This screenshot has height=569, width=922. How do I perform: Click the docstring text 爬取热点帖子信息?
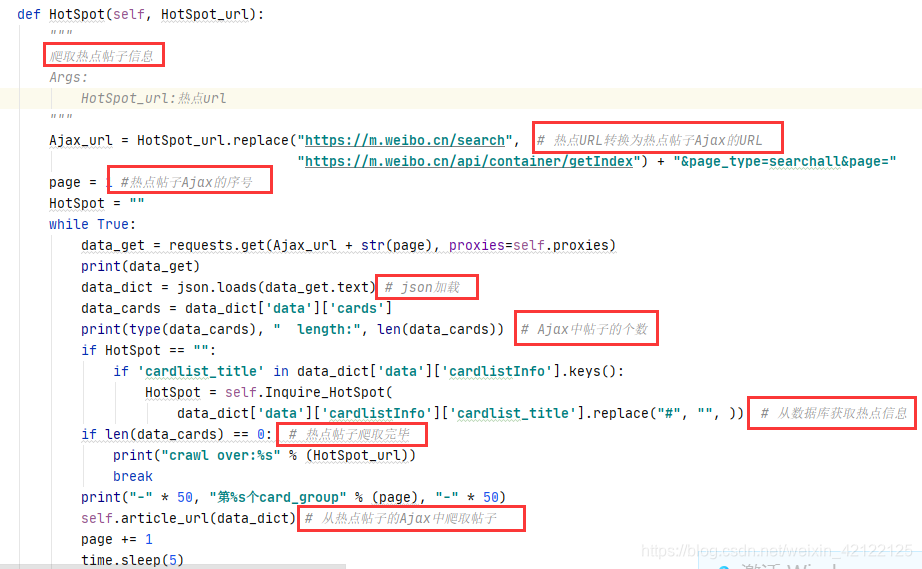(x=101, y=56)
